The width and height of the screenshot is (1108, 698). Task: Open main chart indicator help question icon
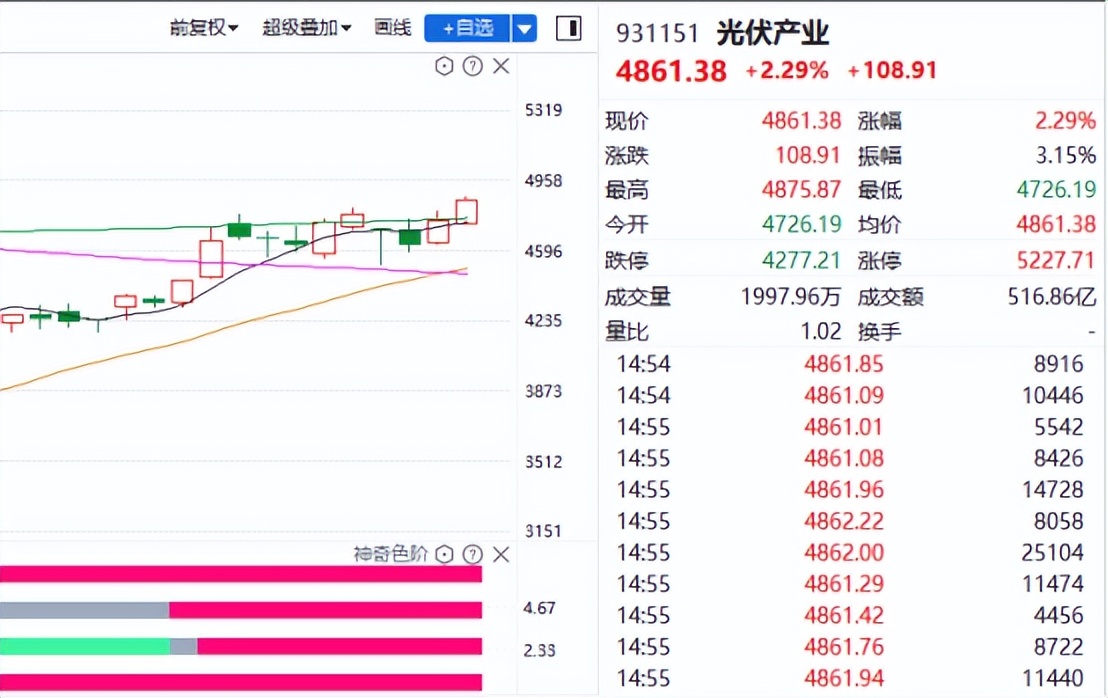tap(472, 66)
